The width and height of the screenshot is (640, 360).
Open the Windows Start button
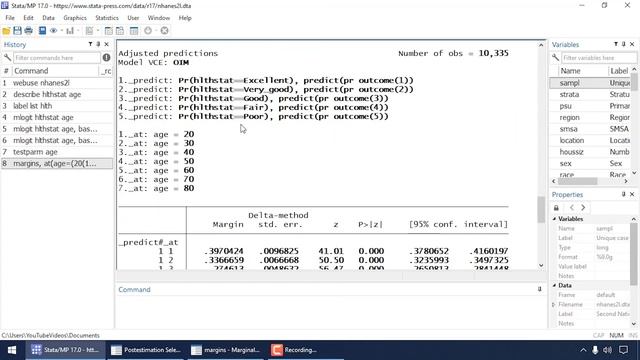(x=12, y=350)
